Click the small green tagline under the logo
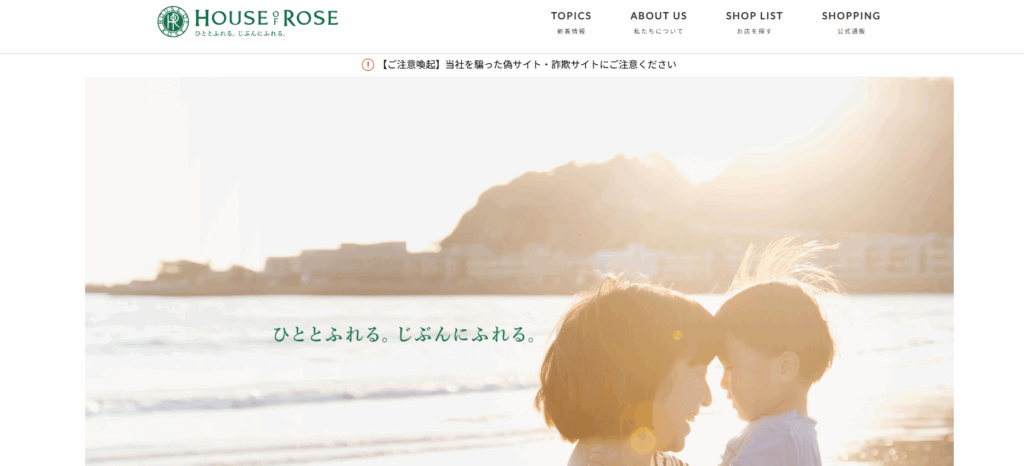Viewport: 1024px width, 466px height. click(x=240, y=34)
